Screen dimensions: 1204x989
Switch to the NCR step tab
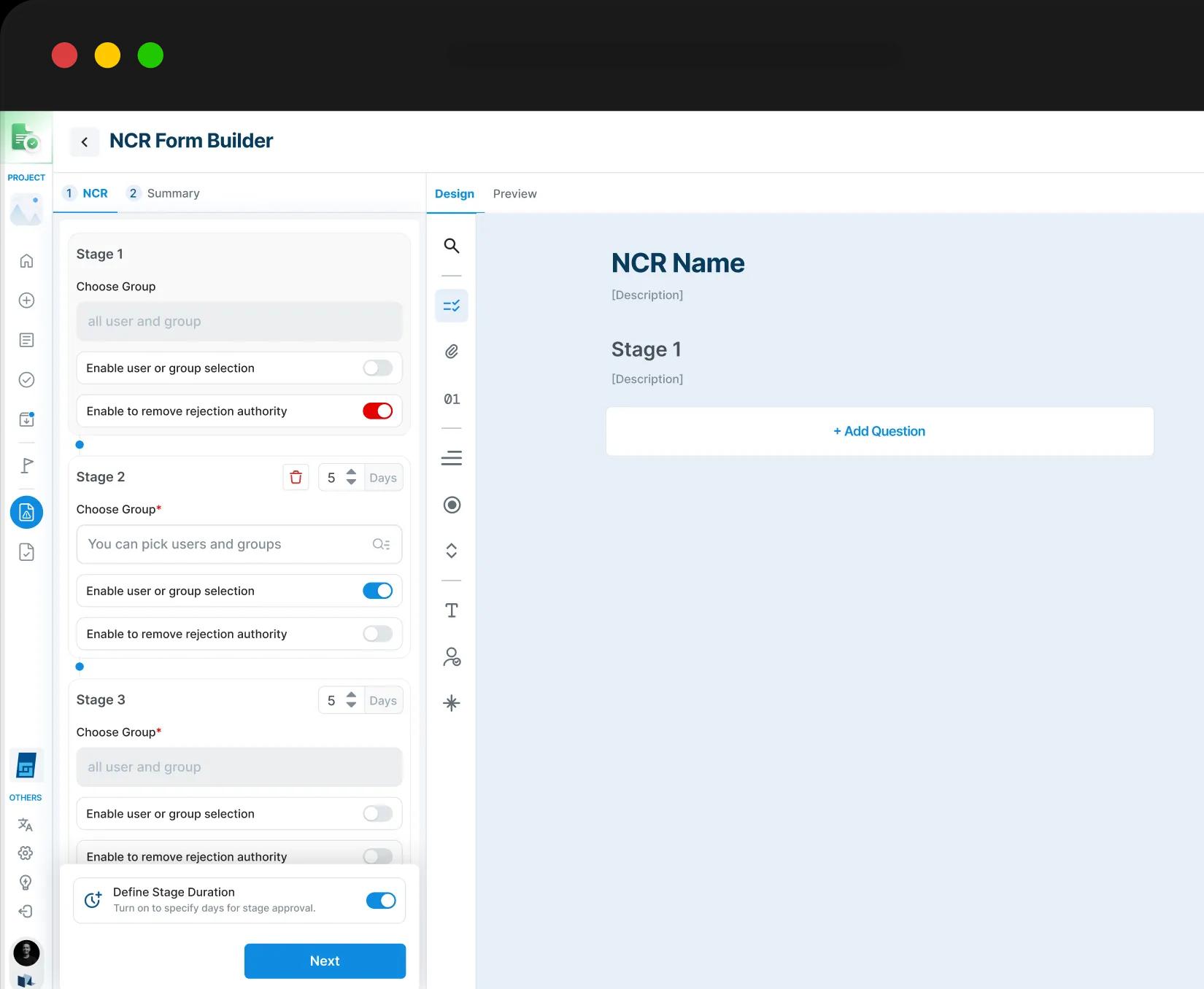[85, 193]
